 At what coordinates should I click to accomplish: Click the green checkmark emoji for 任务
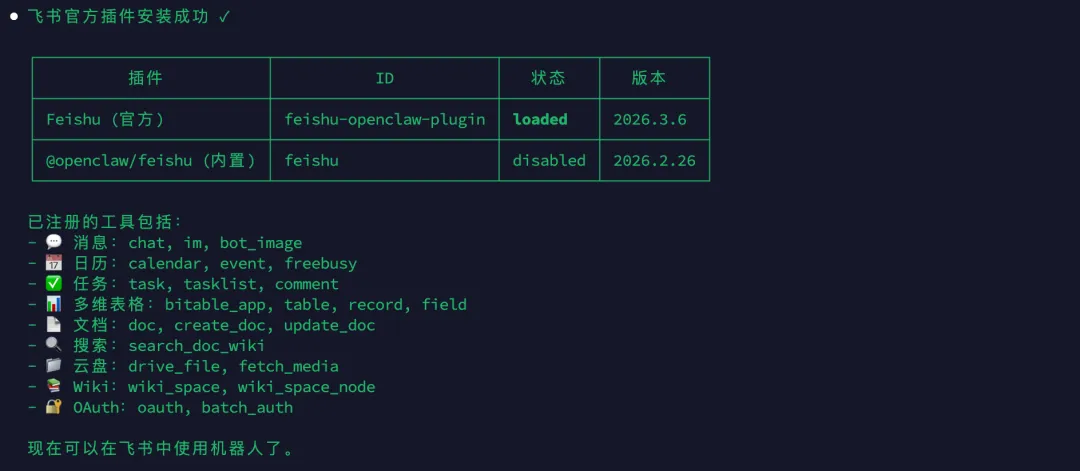(x=54, y=284)
